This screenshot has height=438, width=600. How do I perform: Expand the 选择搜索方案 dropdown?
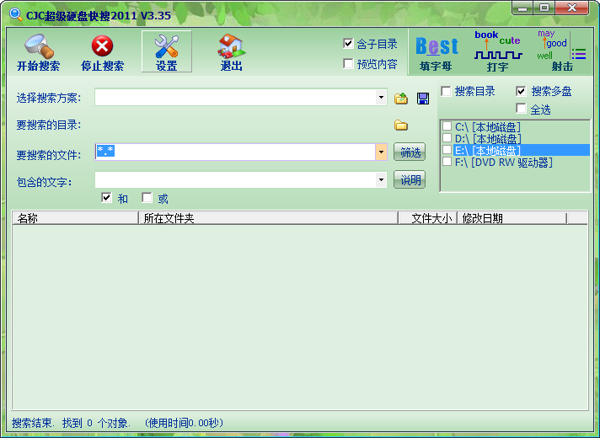(381, 98)
